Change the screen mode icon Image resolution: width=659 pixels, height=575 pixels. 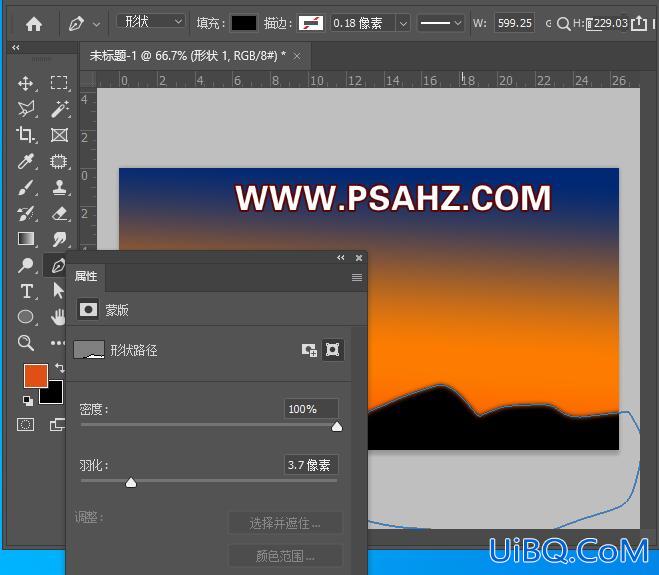point(58,425)
